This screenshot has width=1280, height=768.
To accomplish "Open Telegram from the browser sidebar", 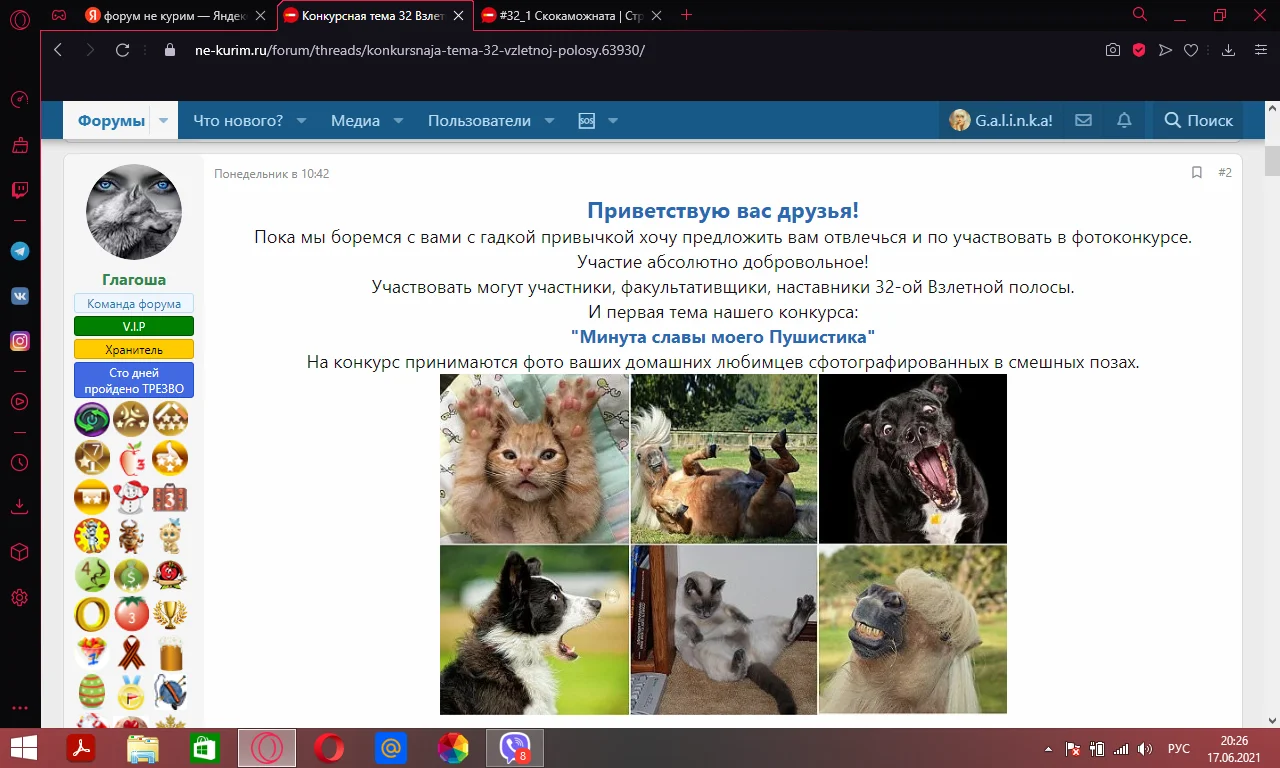I will tap(19, 251).
